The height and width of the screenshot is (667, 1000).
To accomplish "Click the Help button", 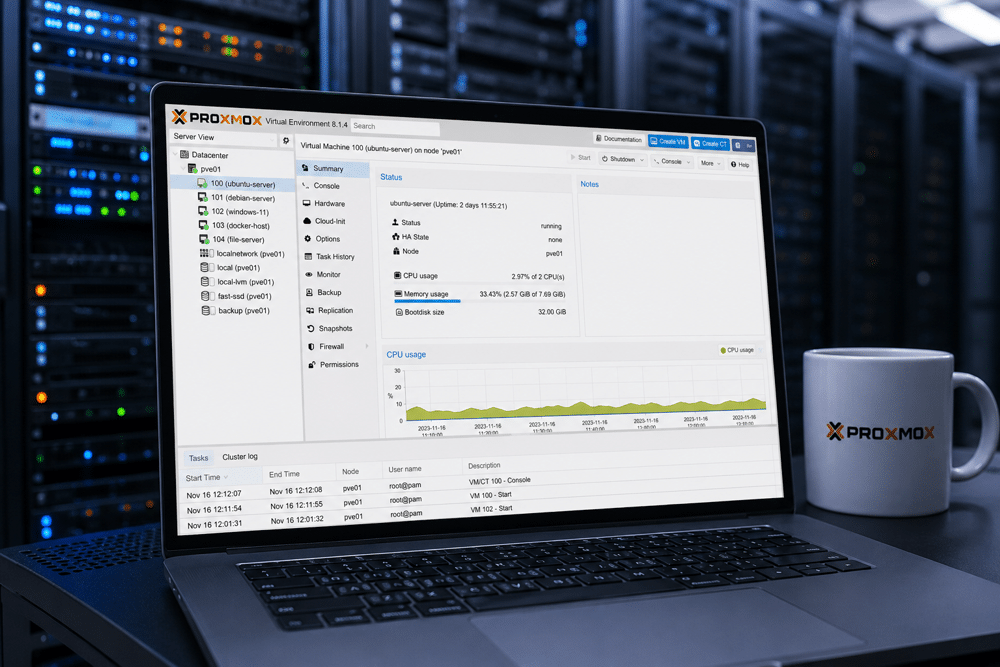I will point(740,165).
